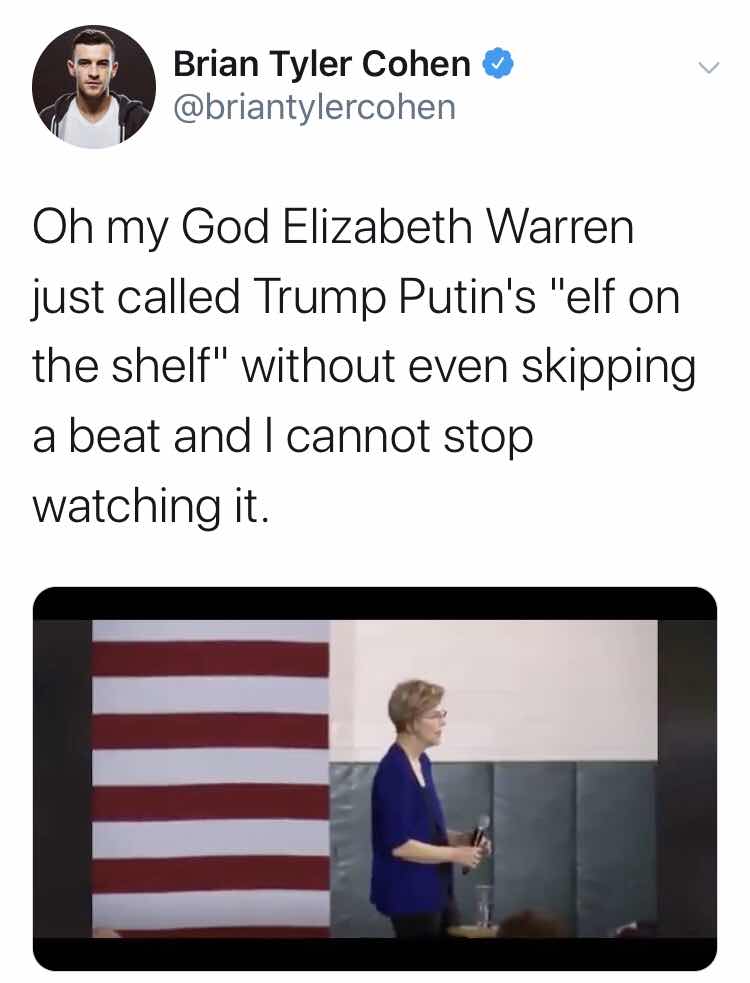Click "Trump Putin's" in the tweet text
Image resolution: width=750 pixels, height=983 pixels.
point(395,298)
